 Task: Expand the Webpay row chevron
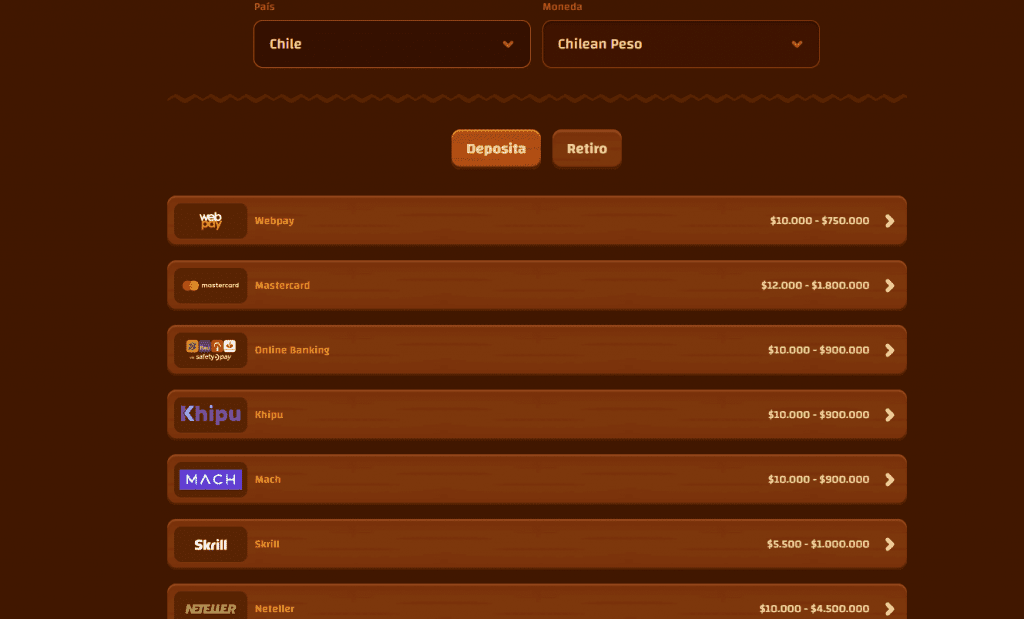click(x=888, y=221)
